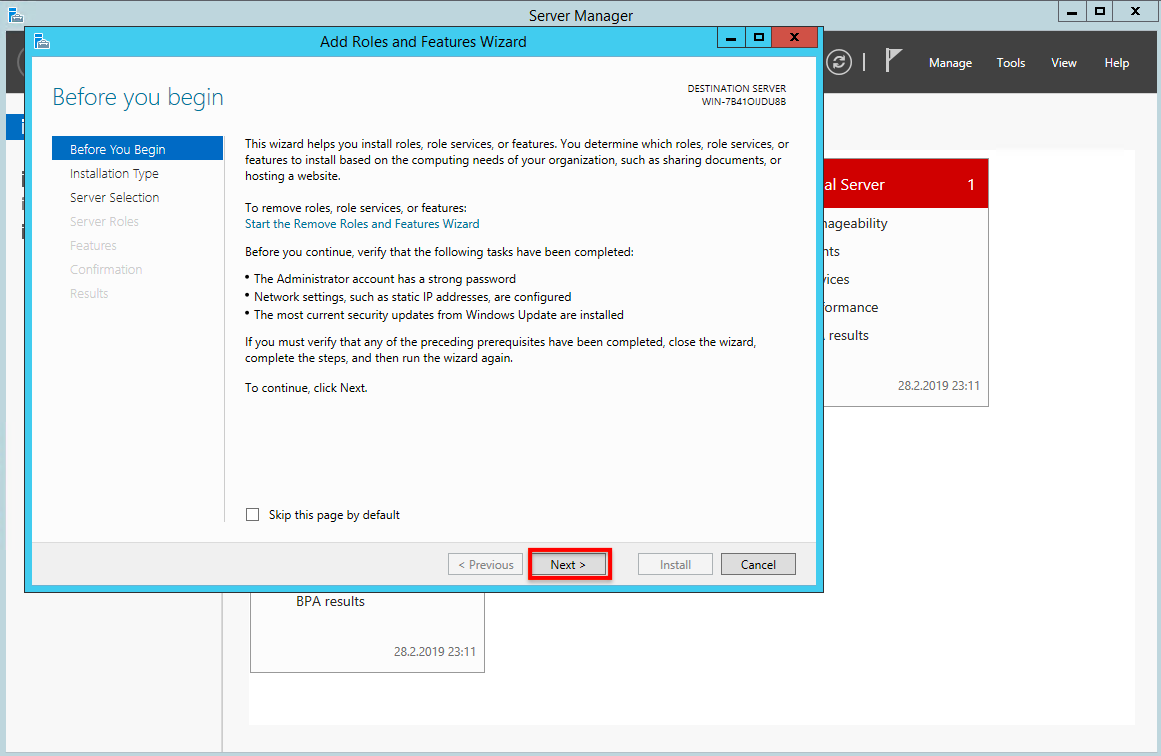Click the Server Manager refresh icon
Screen dimensions: 1161x756
[839, 62]
